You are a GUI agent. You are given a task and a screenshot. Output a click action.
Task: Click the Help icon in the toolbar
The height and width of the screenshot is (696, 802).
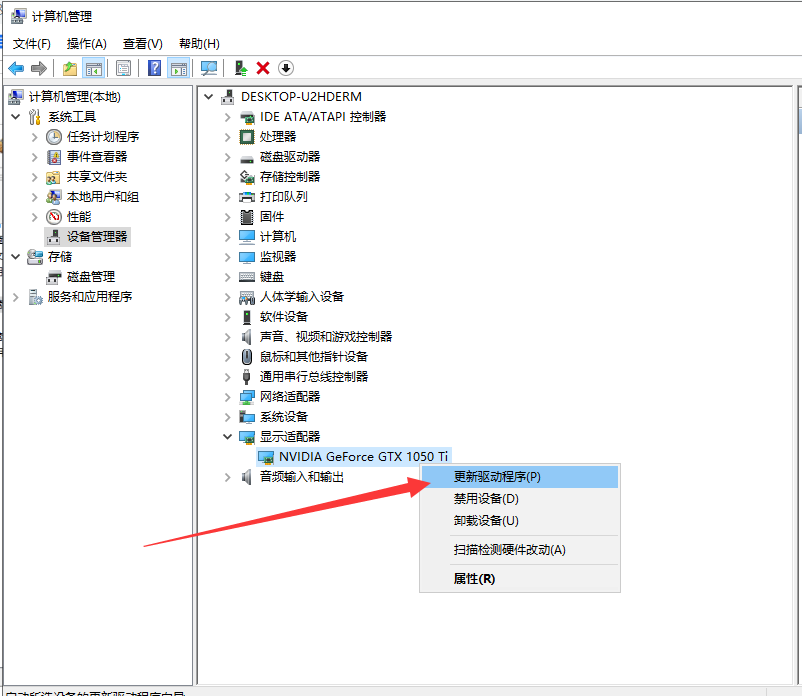tap(155, 67)
